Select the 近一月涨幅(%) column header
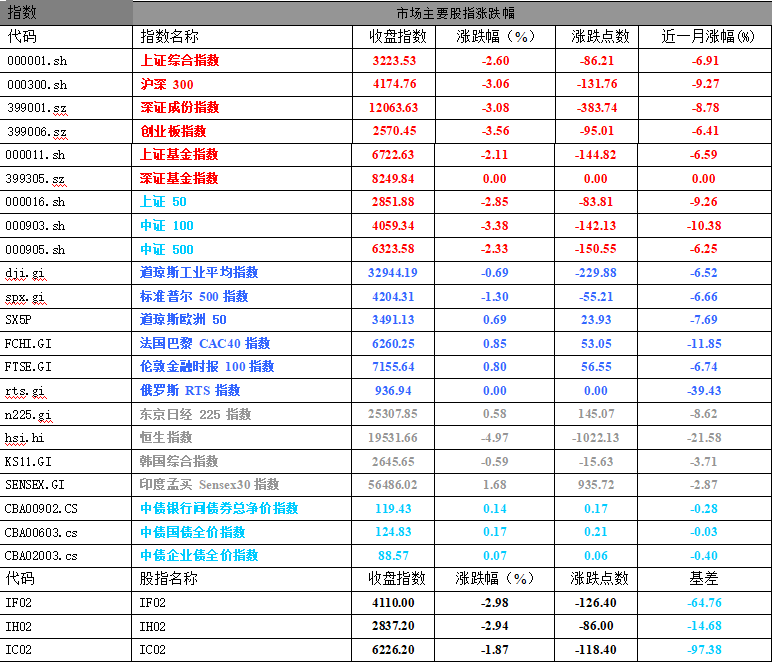Viewport: 773px width, 663px height. (709, 36)
